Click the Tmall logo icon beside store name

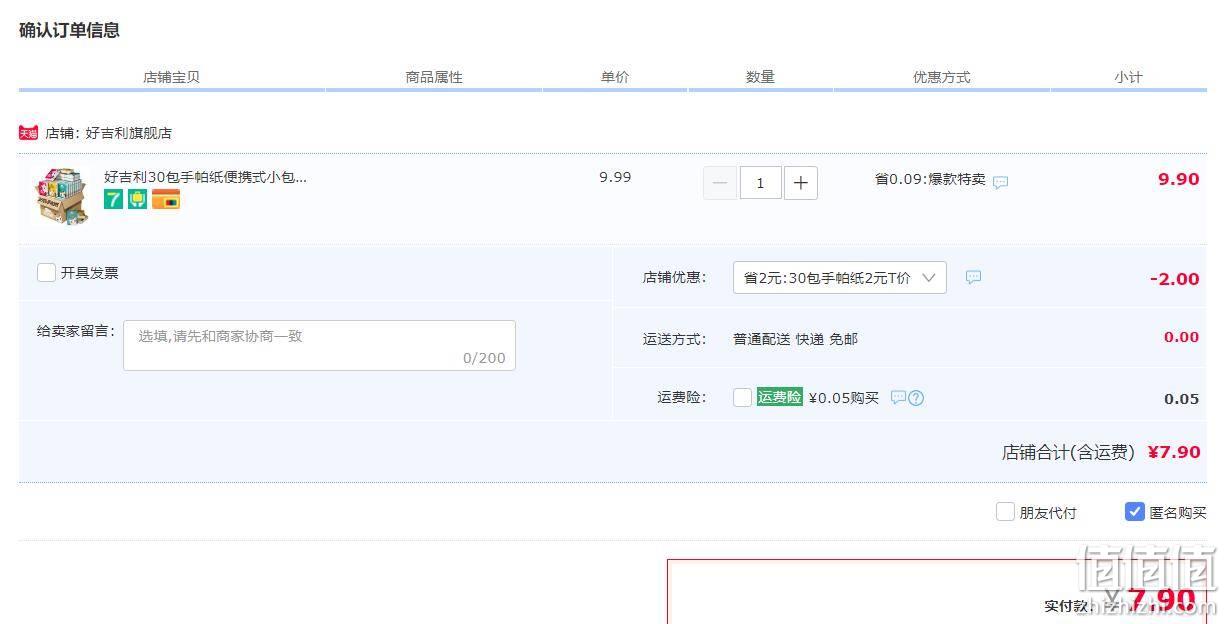[x=28, y=133]
